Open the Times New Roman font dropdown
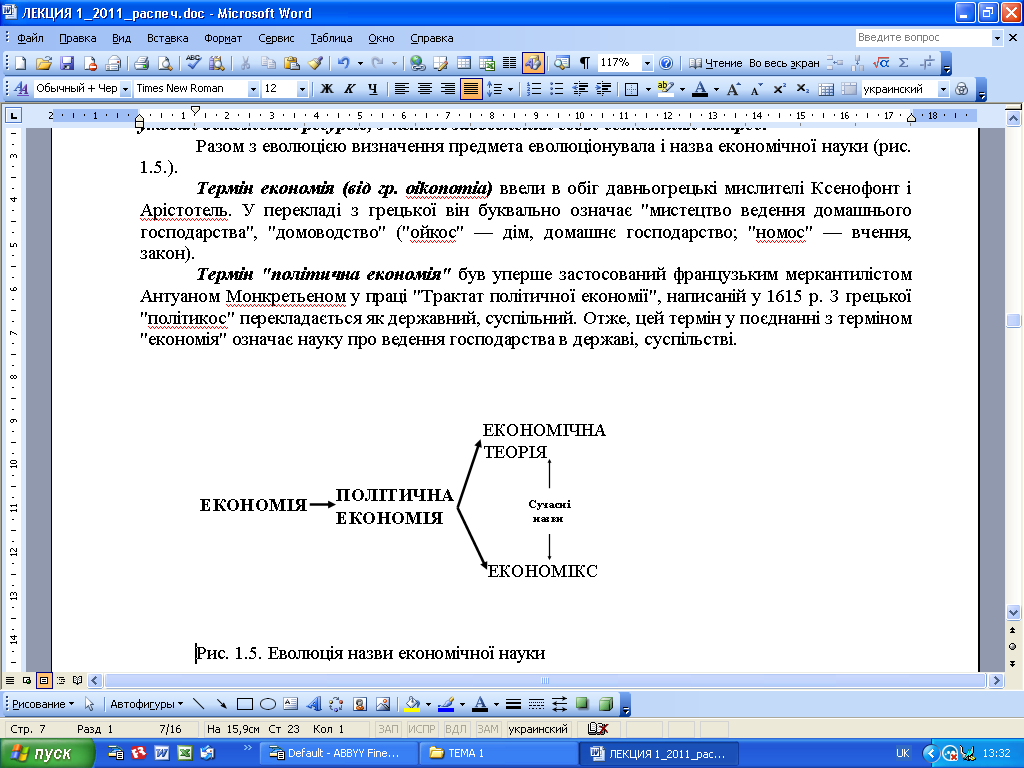Viewport: 1024px width, 768px height. coord(253,89)
